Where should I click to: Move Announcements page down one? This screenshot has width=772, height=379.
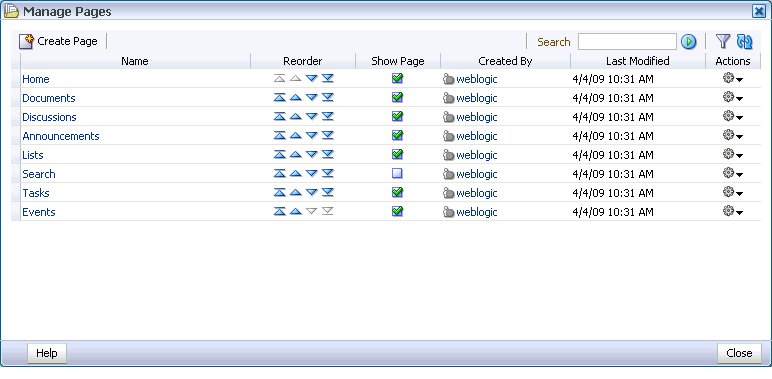312,135
